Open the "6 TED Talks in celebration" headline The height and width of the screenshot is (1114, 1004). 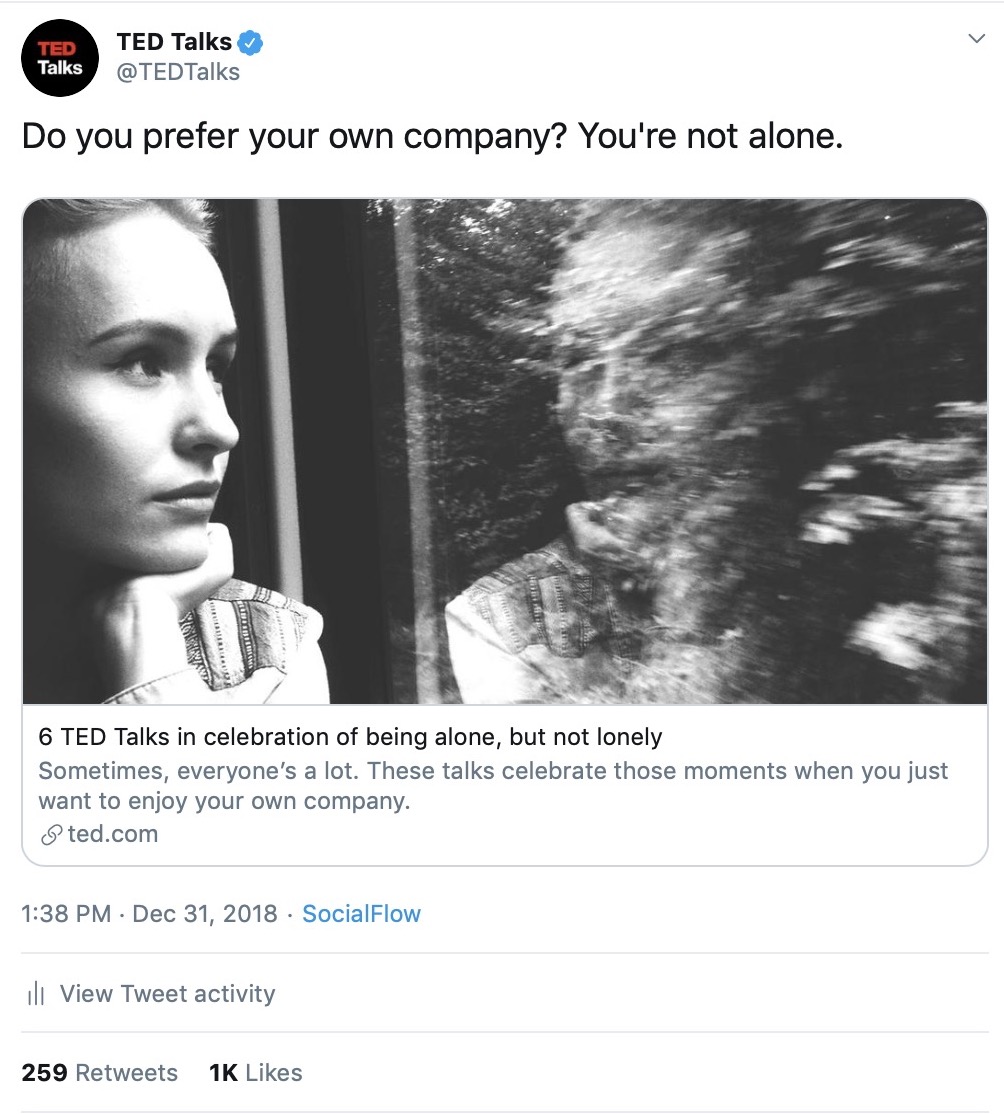pos(350,738)
